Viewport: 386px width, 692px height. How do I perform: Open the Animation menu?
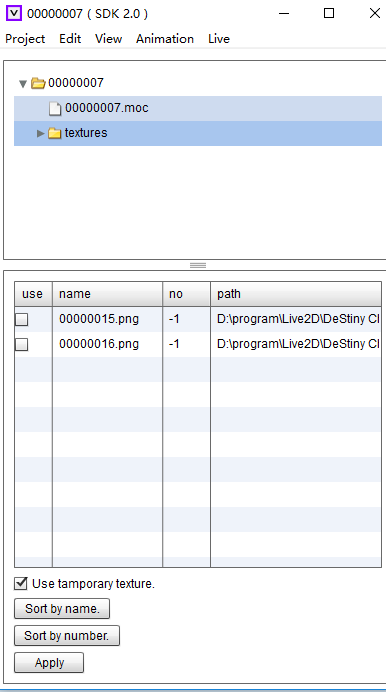tap(165, 39)
